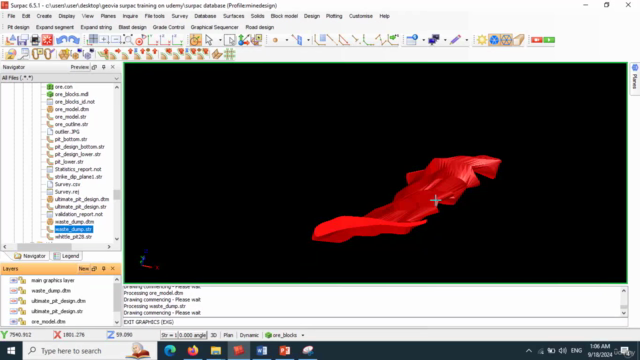The width and height of the screenshot is (640, 360).
Task: Open the All Files filter dropdown
Action: pos(117,78)
